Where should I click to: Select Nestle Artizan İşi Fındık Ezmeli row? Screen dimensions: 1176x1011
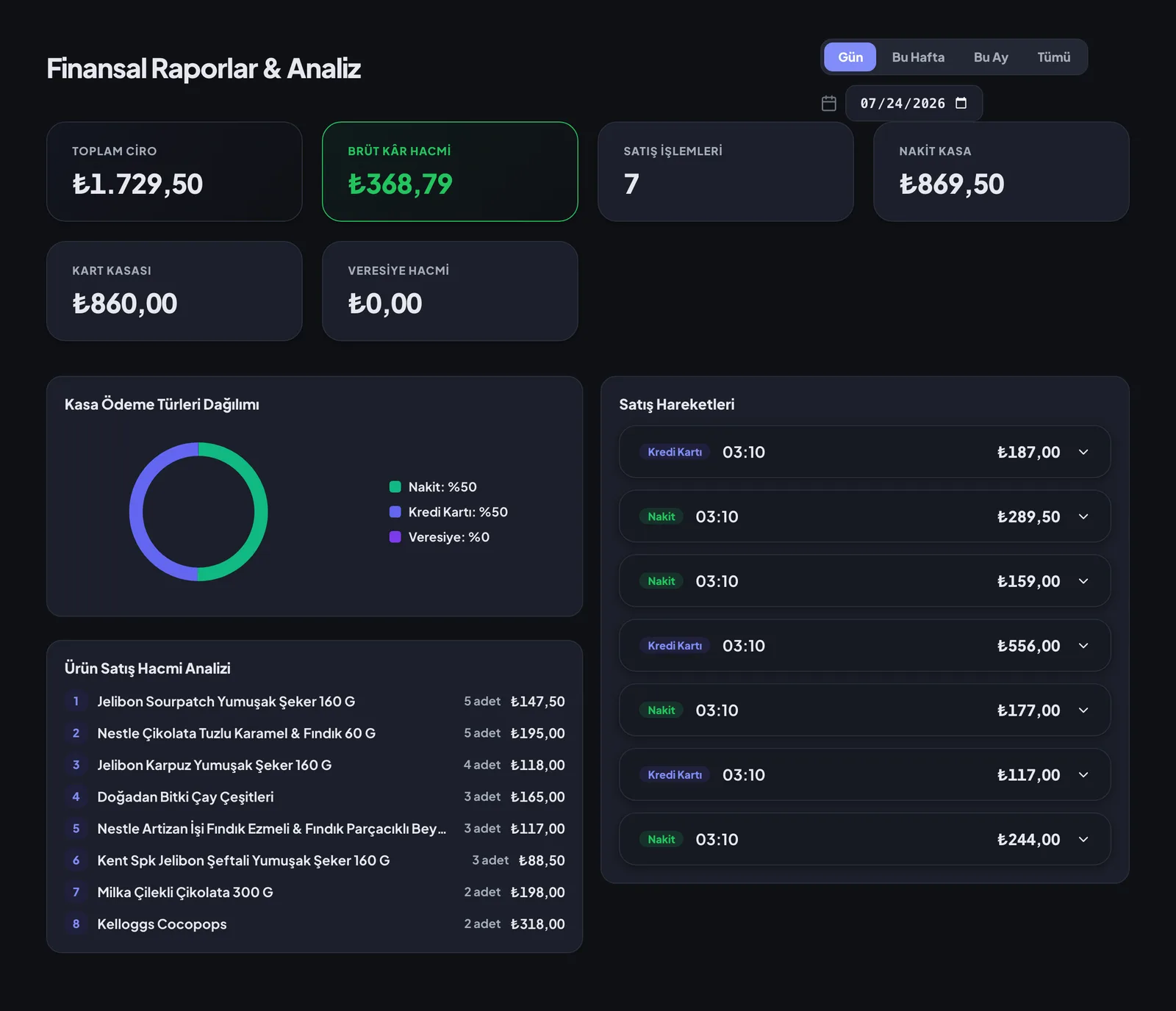[315, 829]
